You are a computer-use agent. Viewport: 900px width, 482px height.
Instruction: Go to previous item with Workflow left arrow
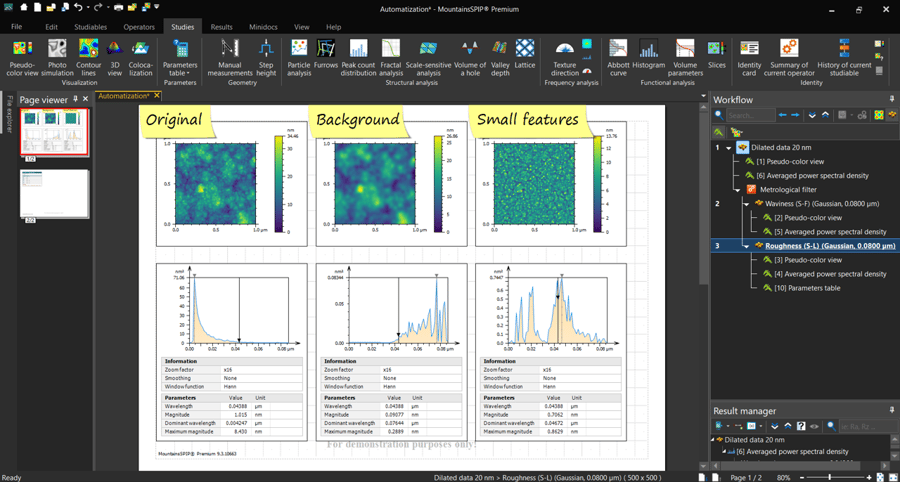coord(783,115)
